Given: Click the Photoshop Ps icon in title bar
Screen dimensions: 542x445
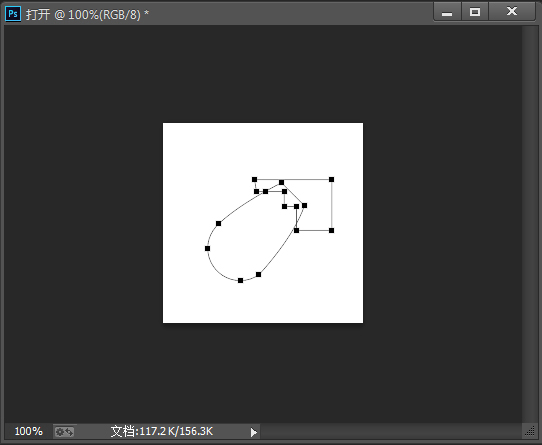Looking at the screenshot, I should click(x=13, y=14).
